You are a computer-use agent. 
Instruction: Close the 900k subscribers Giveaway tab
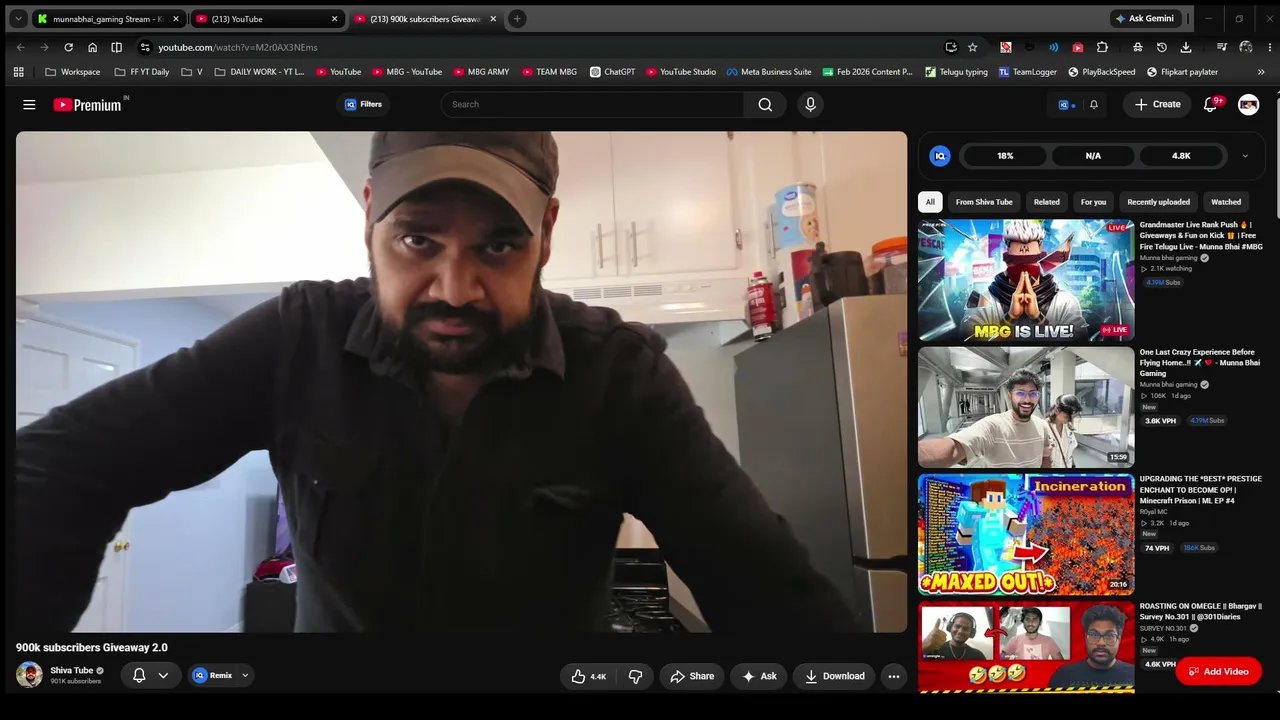pyautogui.click(x=493, y=19)
